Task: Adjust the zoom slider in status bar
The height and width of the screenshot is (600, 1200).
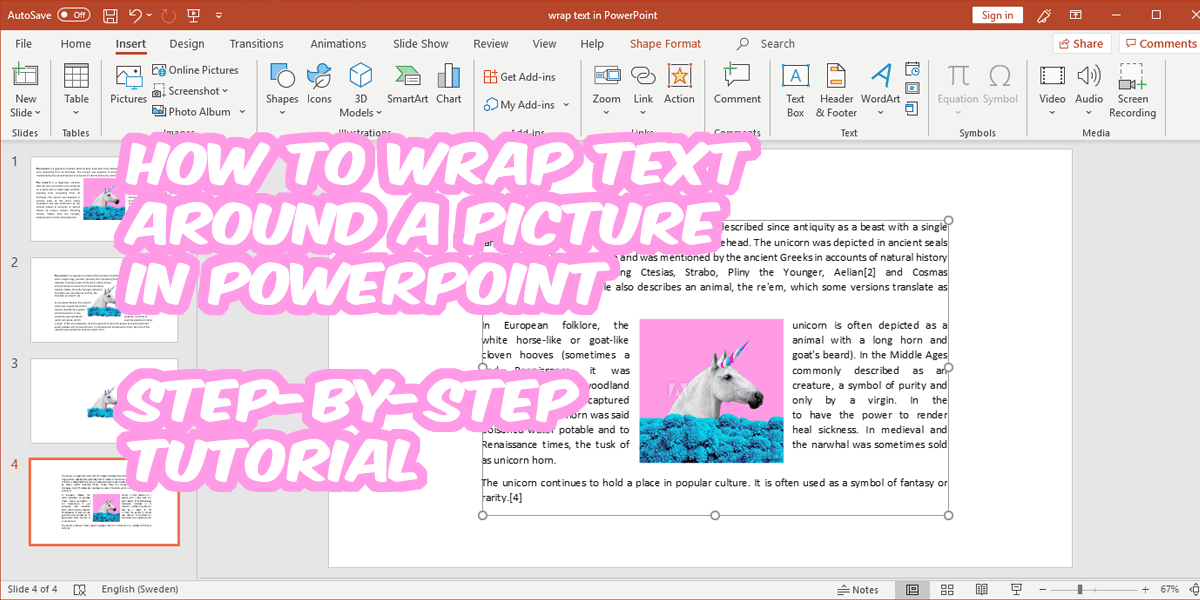Action: (1080, 589)
